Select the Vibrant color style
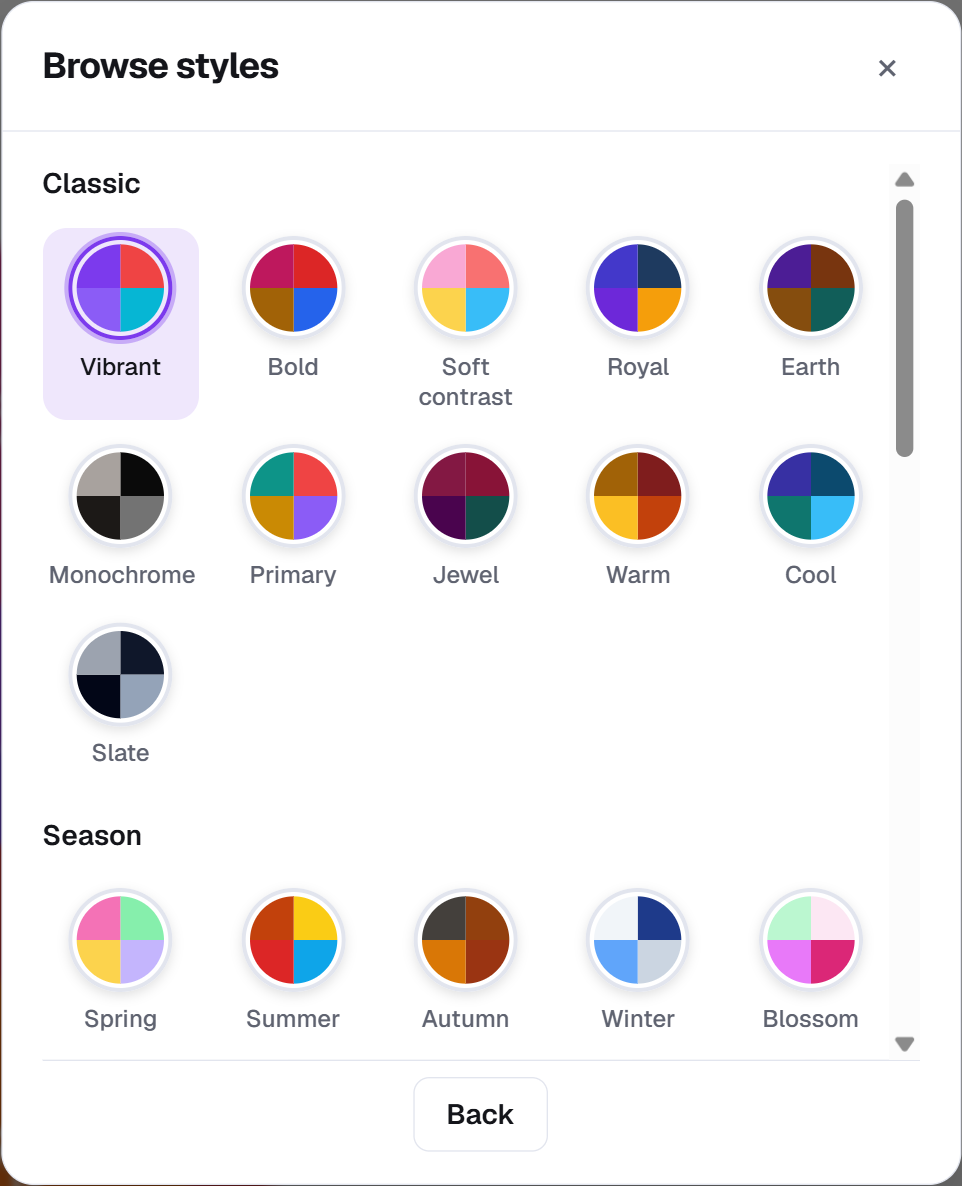The height and width of the screenshot is (1186, 962). tap(120, 288)
